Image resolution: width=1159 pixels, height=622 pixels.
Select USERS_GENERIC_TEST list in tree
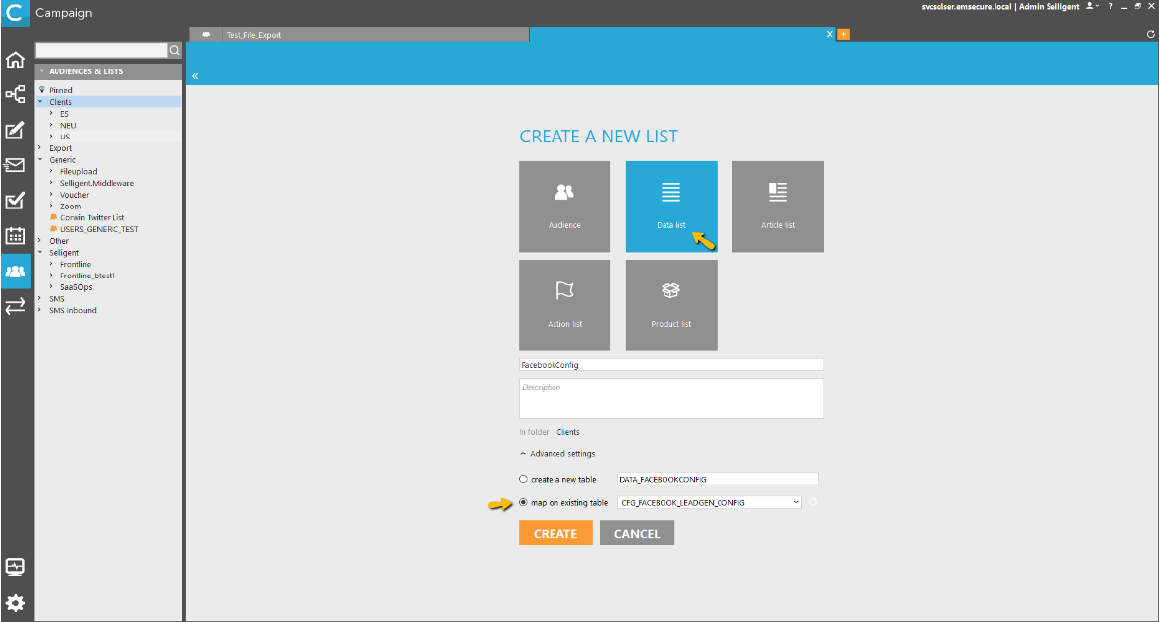[x=98, y=229]
